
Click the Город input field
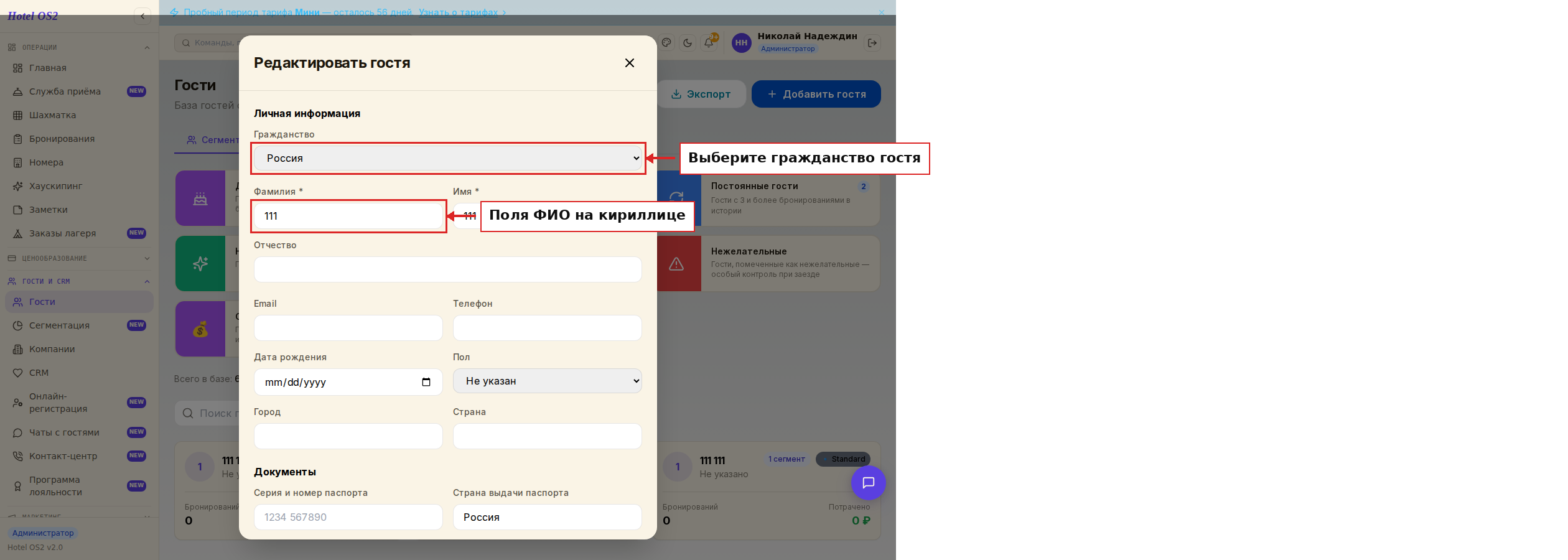point(348,436)
